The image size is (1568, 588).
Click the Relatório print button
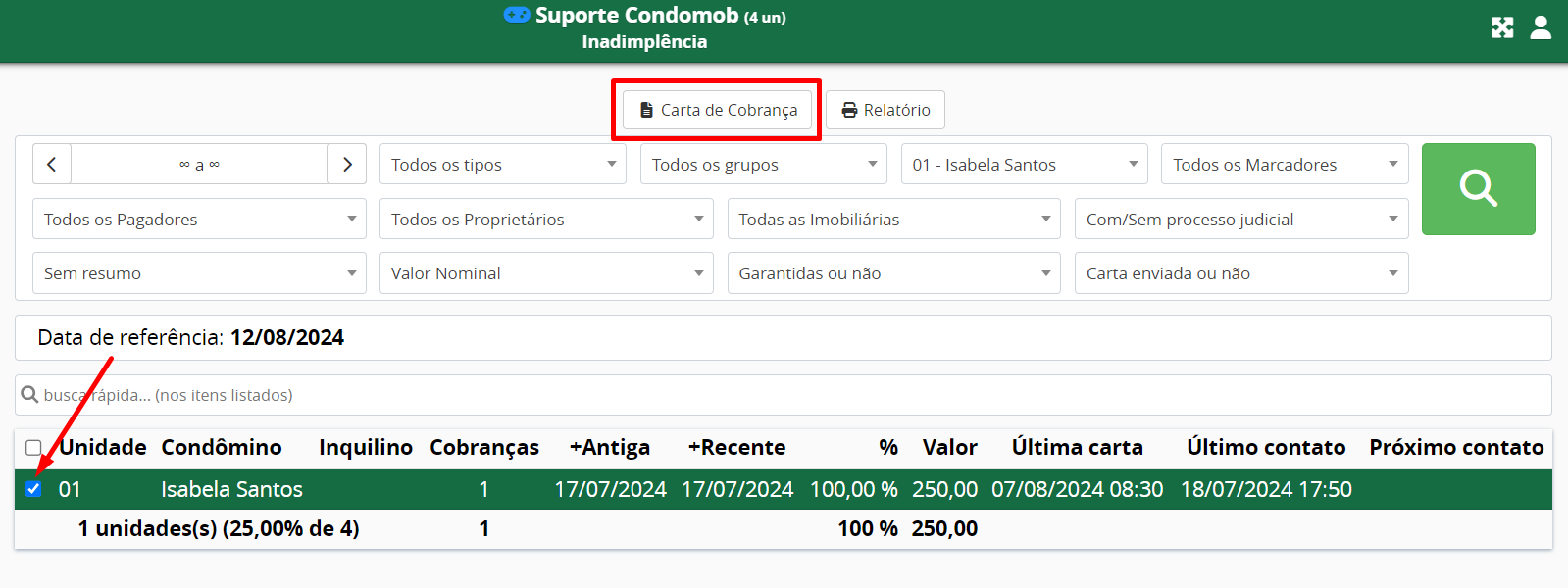click(x=885, y=110)
